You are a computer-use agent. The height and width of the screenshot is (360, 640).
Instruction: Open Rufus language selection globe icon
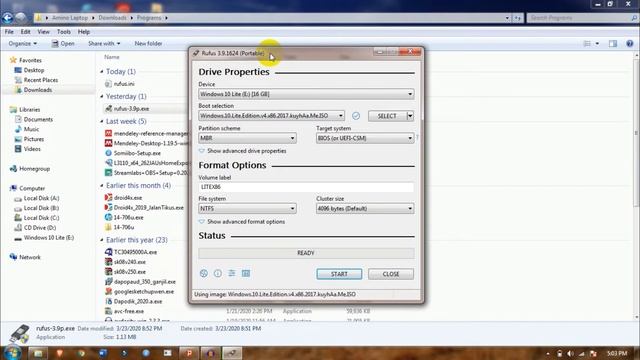click(x=204, y=273)
